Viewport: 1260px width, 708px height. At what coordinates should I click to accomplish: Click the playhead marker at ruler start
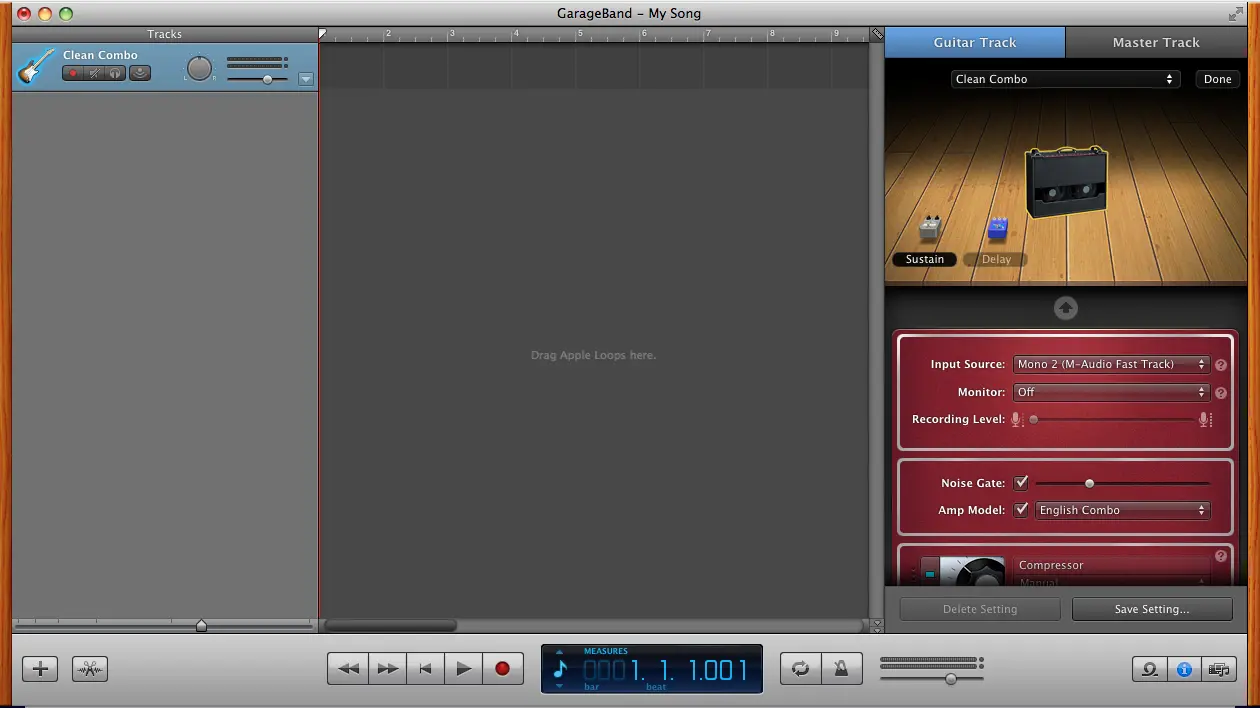(x=322, y=34)
